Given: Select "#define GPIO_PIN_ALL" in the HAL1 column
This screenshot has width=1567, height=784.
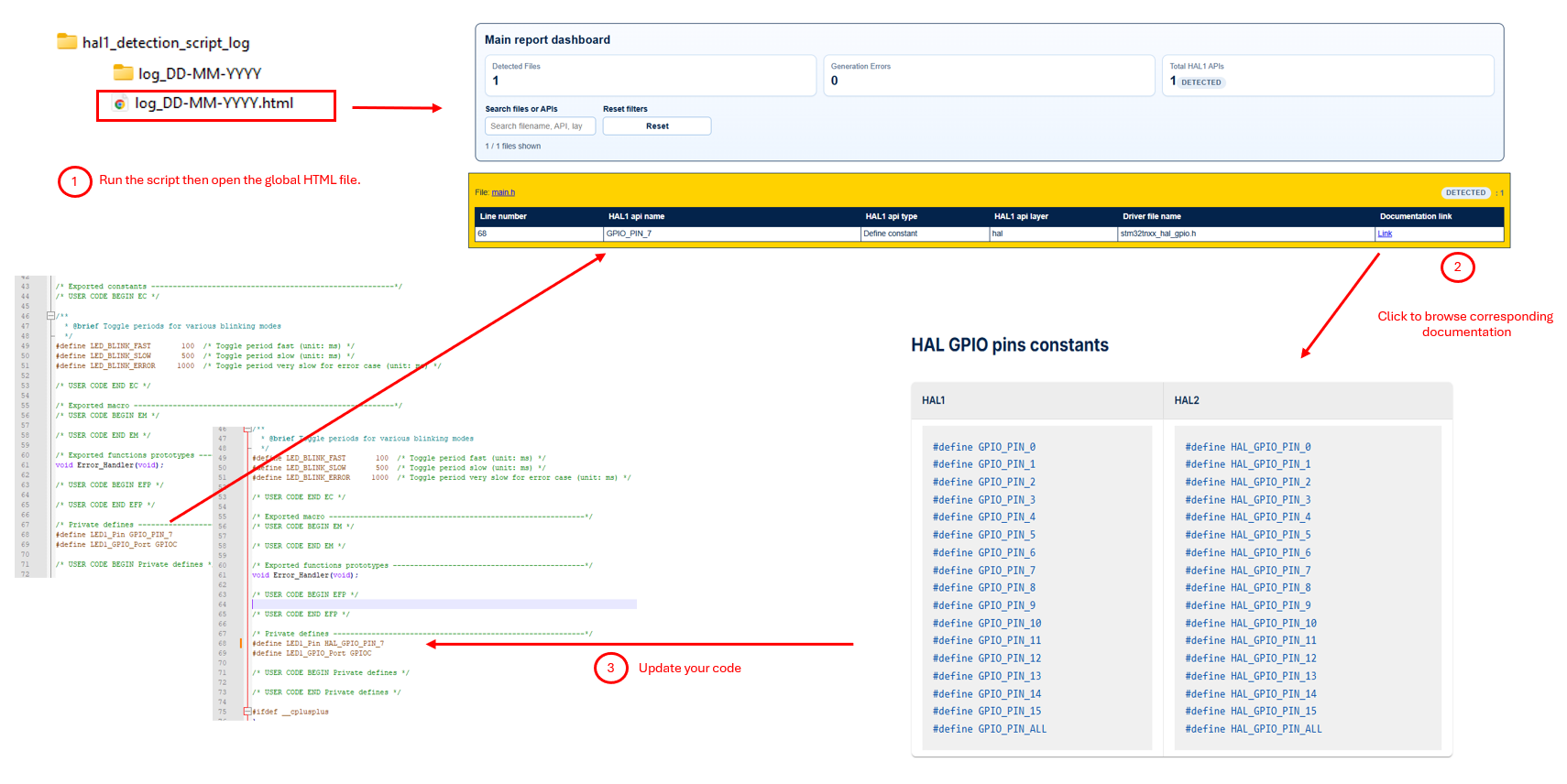Looking at the screenshot, I should [x=990, y=729].
